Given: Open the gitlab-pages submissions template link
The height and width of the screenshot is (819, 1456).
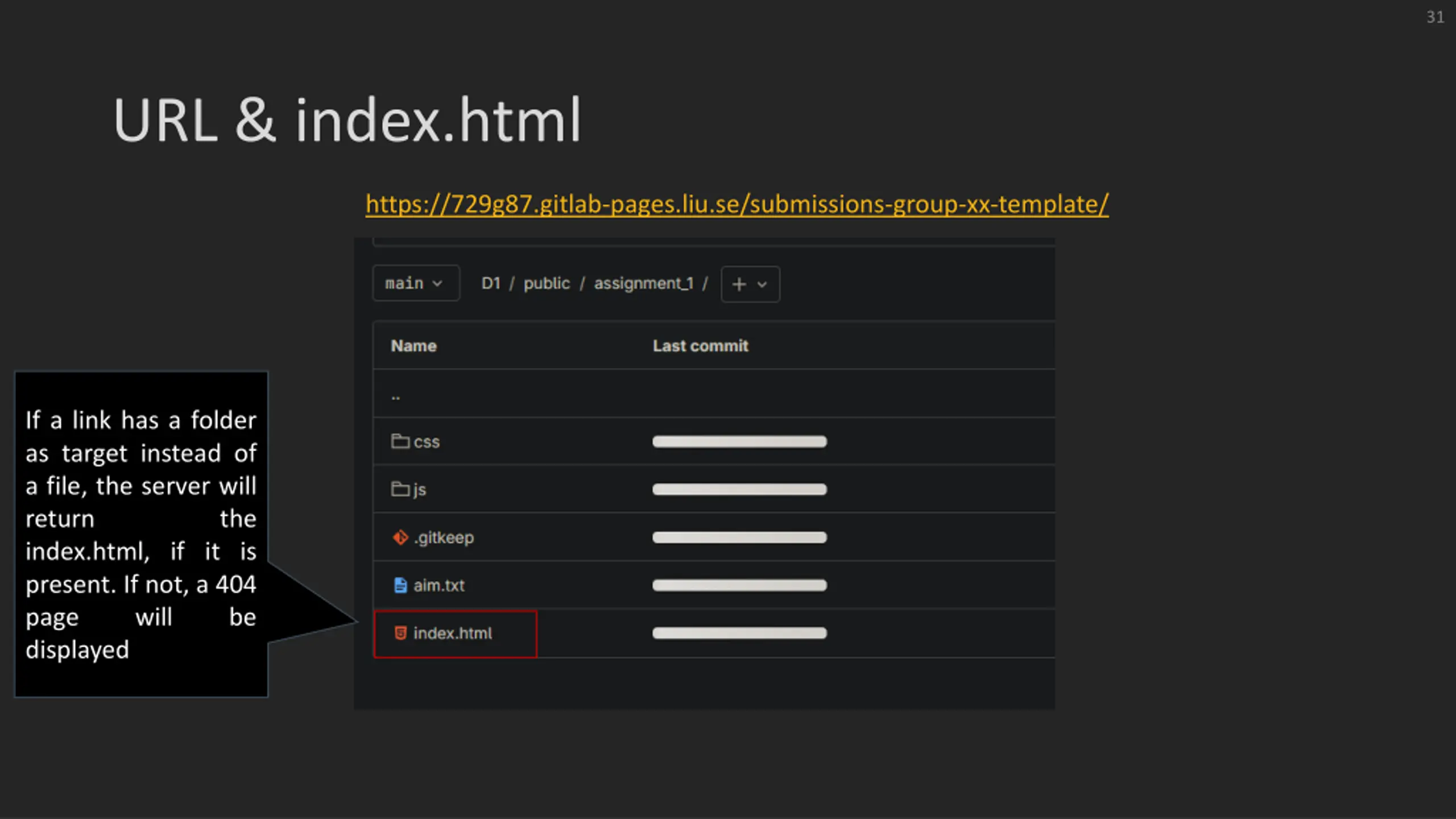Looking at the screenshot, I should coord(737,204).
